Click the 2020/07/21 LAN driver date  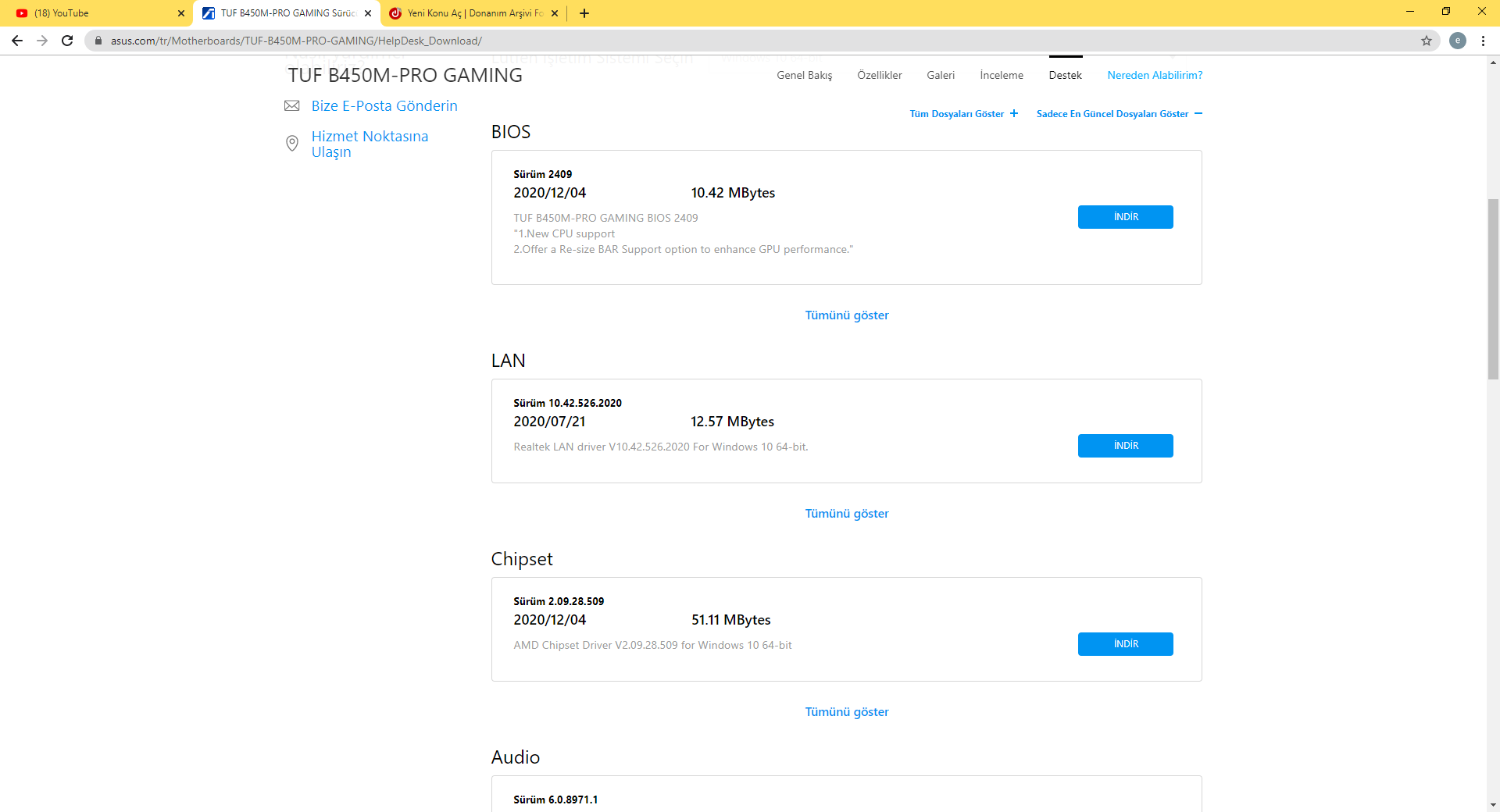click(549, 422)
